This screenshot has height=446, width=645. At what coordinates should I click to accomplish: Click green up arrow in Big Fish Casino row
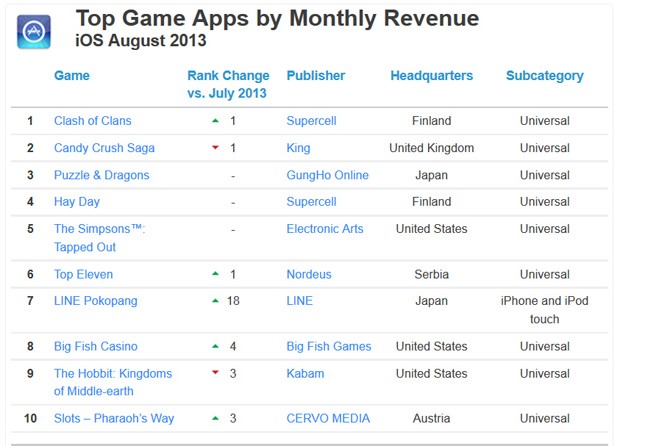(x=214, y=347)
